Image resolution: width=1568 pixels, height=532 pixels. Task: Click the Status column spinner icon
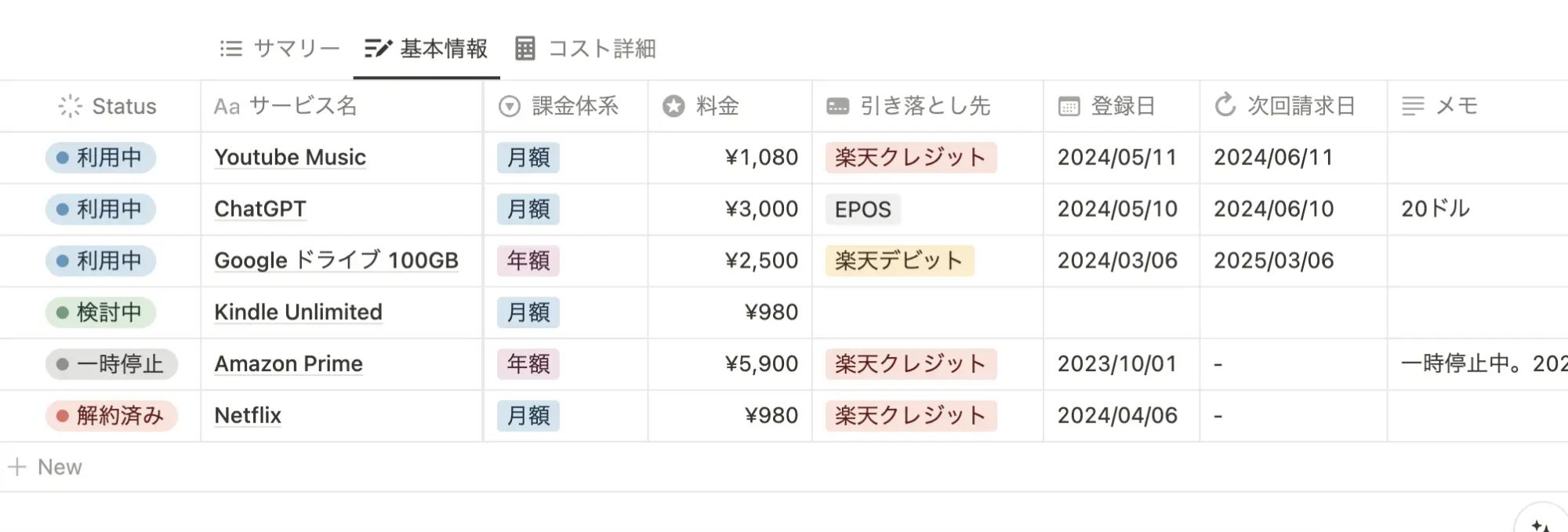[70, 106]
